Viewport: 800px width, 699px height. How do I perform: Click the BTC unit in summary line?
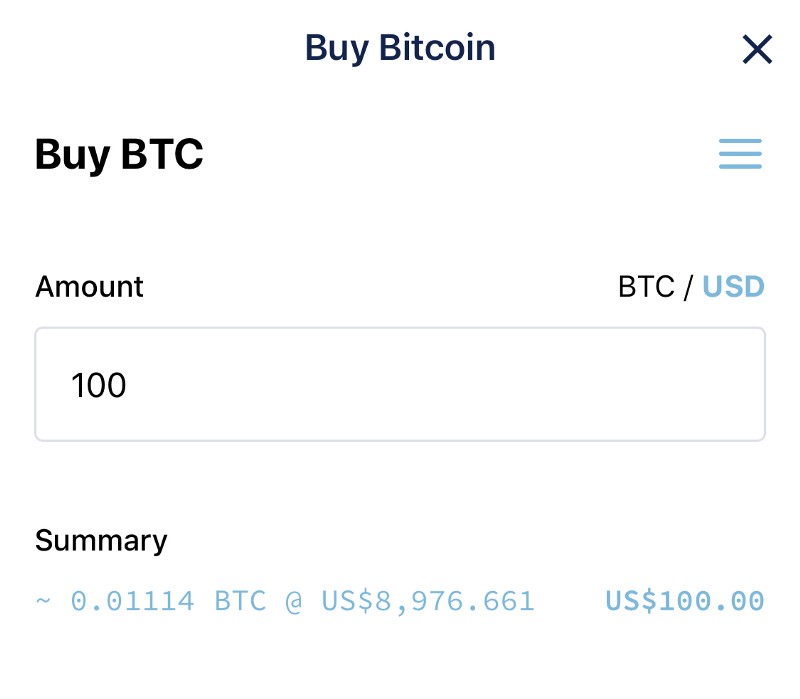click(241, 601)
